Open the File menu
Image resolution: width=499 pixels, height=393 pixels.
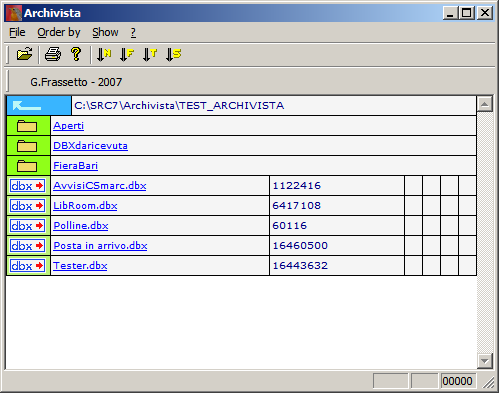(17, 32)
